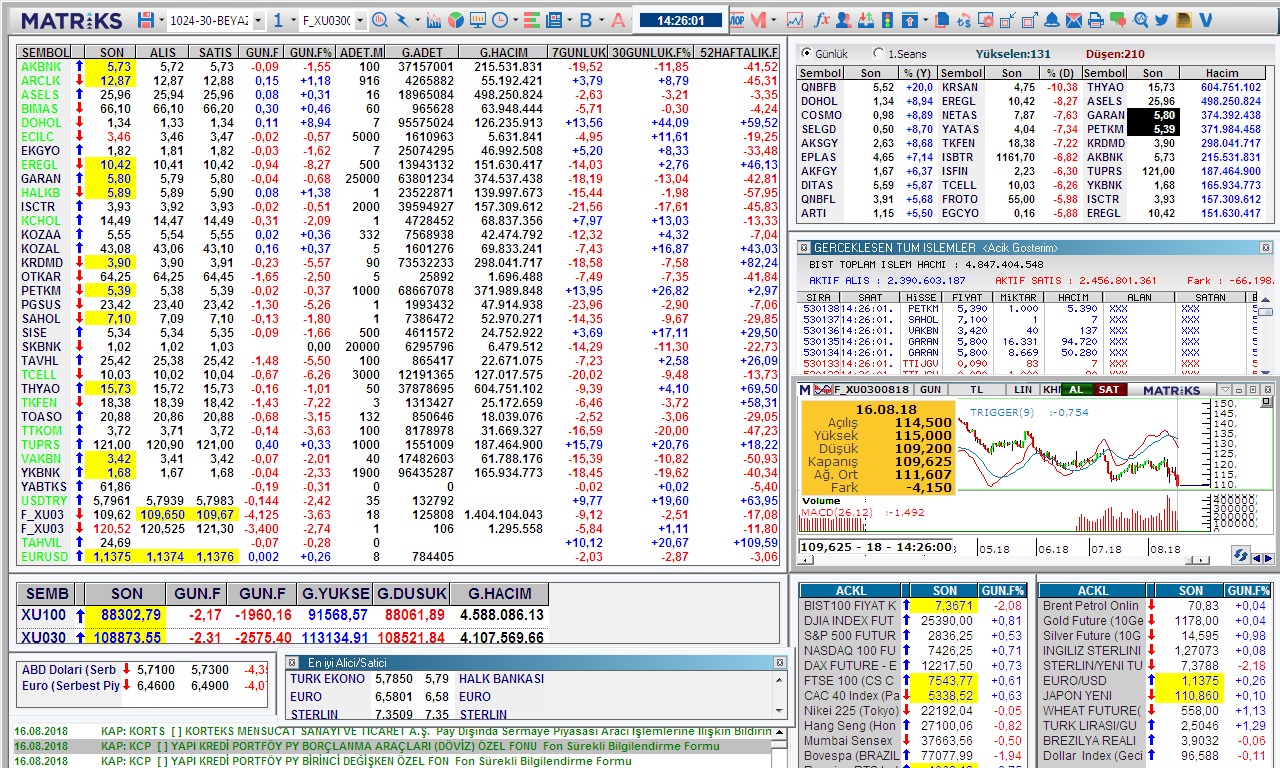Click the news page icon
The width and height of the screenshot is (1280, 768).
point(555,20)
